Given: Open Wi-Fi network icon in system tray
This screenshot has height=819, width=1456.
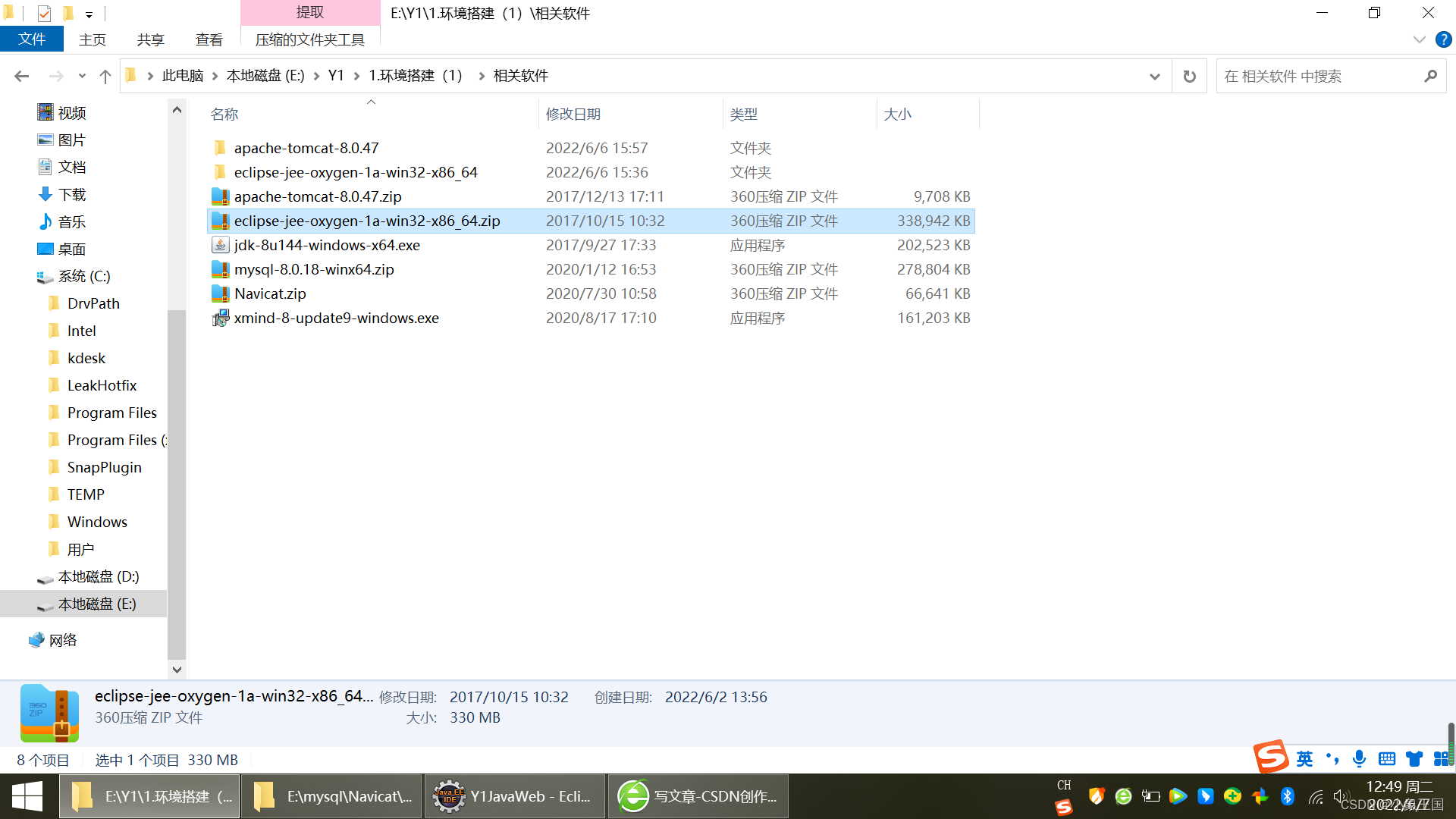Looking at the screenshot, I should 1316,797.
